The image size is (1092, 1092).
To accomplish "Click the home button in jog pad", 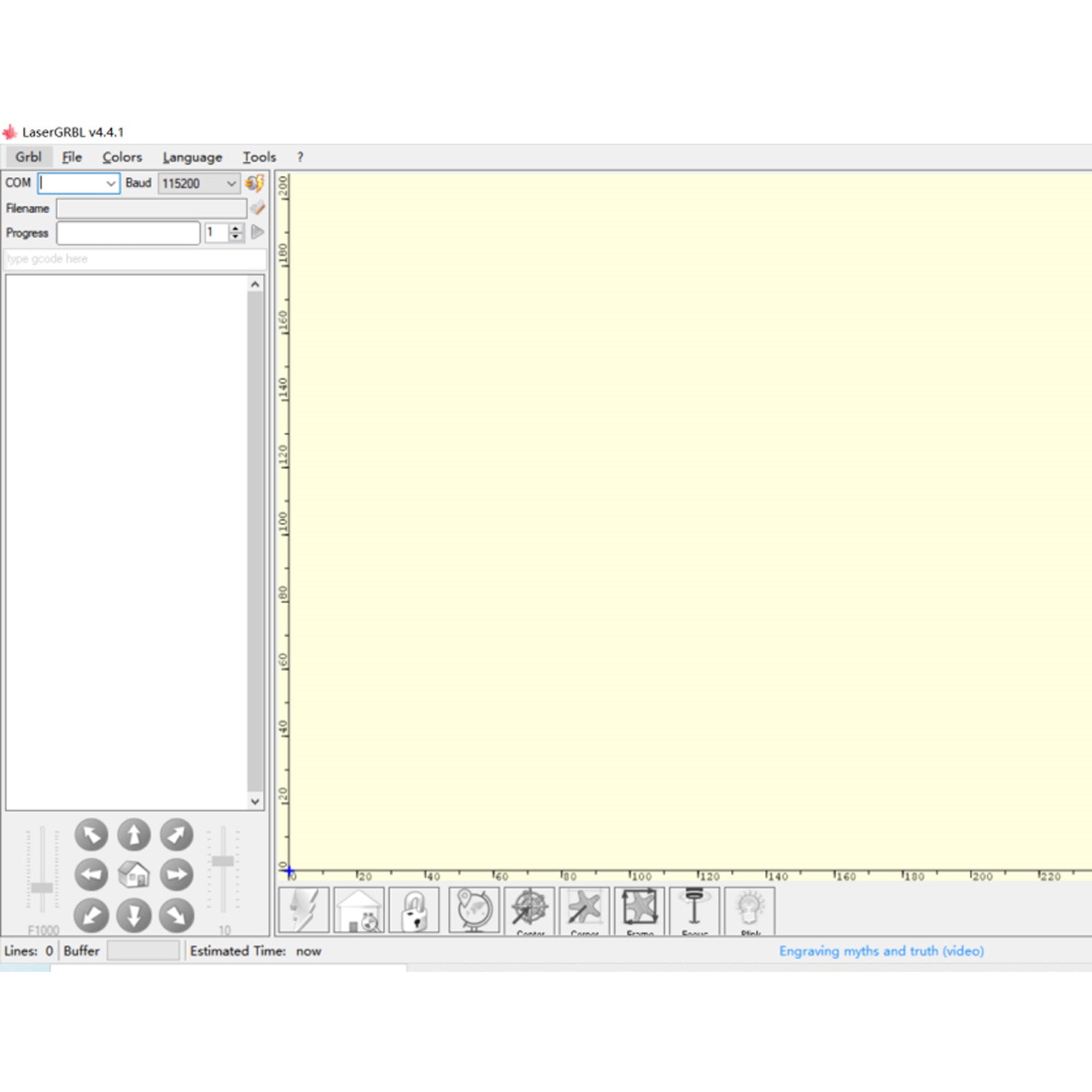I will point(134,875).
